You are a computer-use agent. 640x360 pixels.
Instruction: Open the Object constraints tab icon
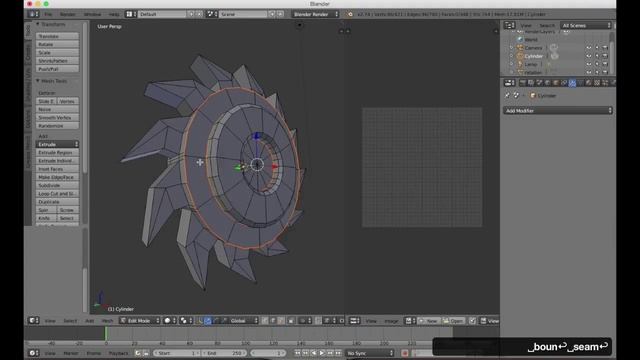point(564,83)
